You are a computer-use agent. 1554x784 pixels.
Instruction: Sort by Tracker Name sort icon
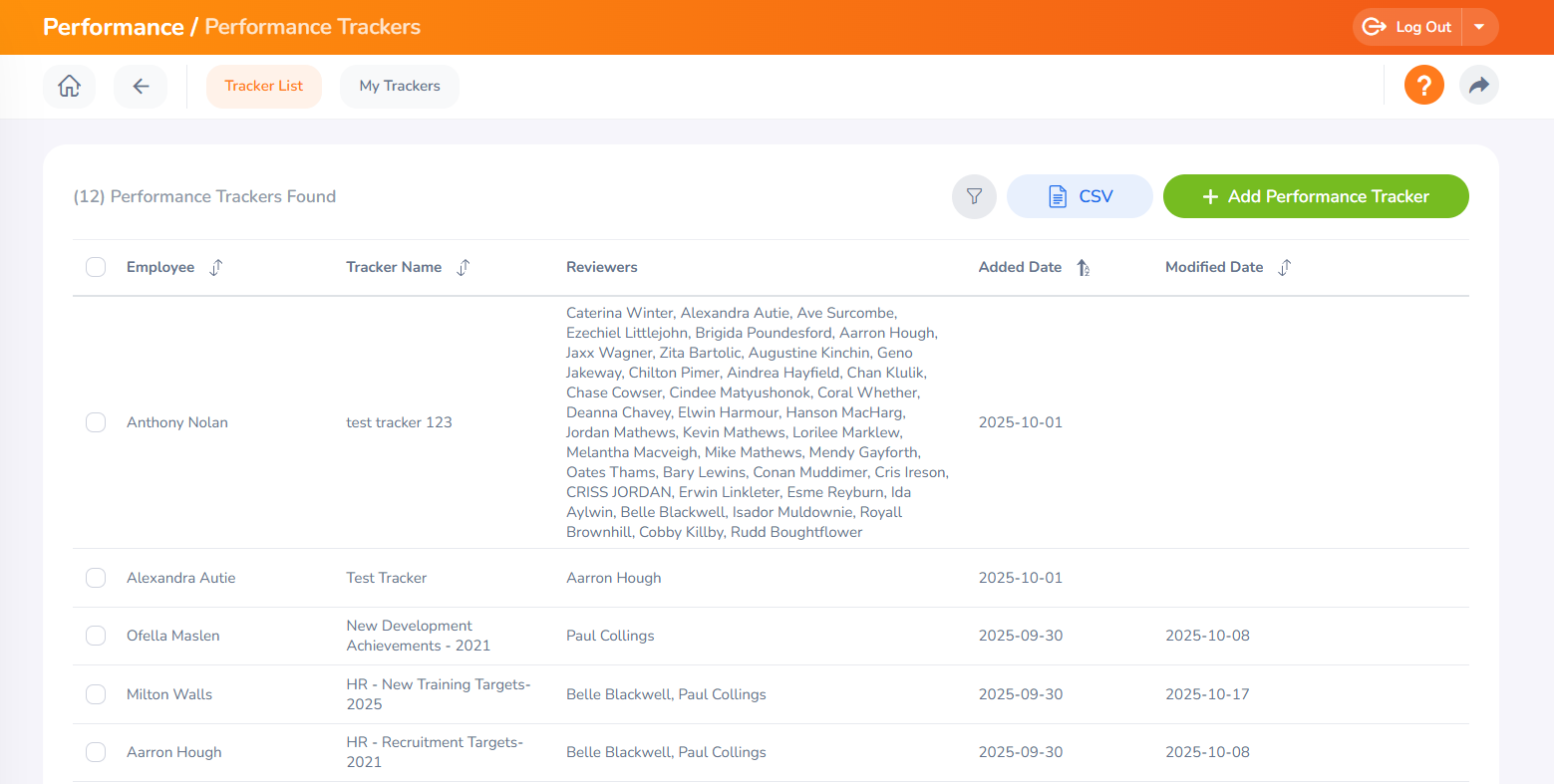(464, 267)
